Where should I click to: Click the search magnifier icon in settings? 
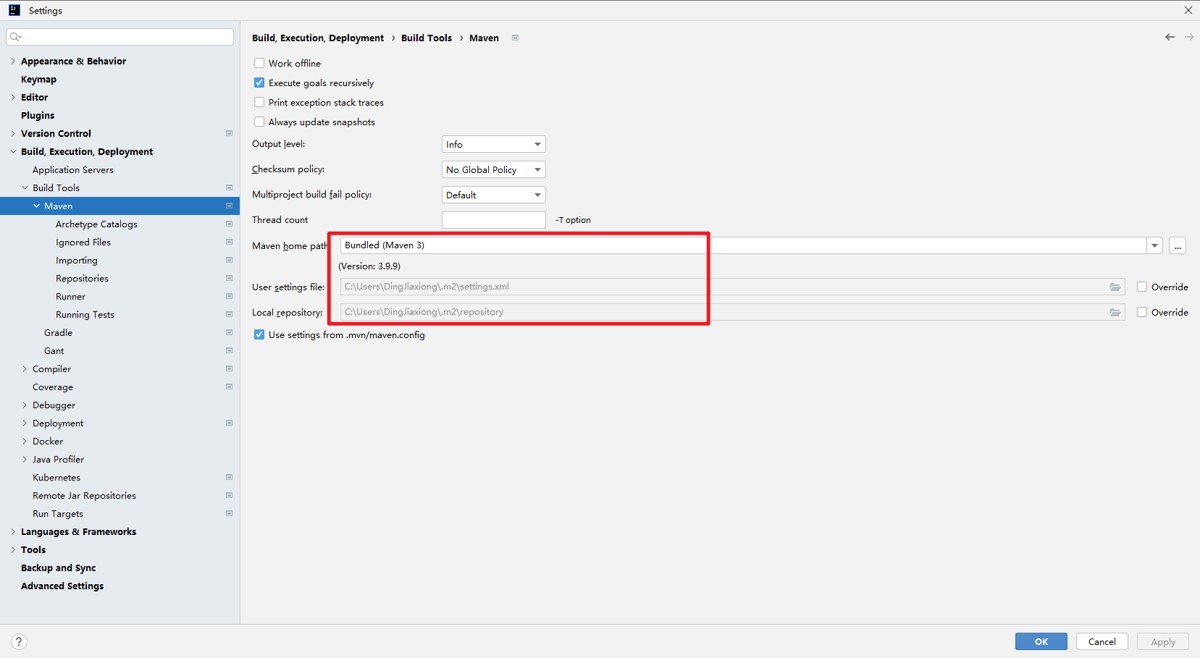[x=15, y=37]
